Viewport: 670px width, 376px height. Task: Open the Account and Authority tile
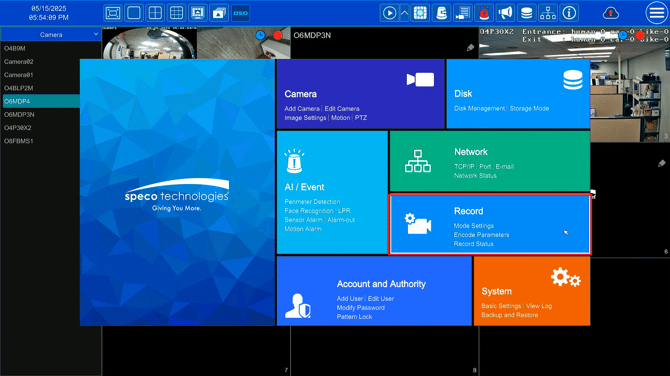point(374,291)
